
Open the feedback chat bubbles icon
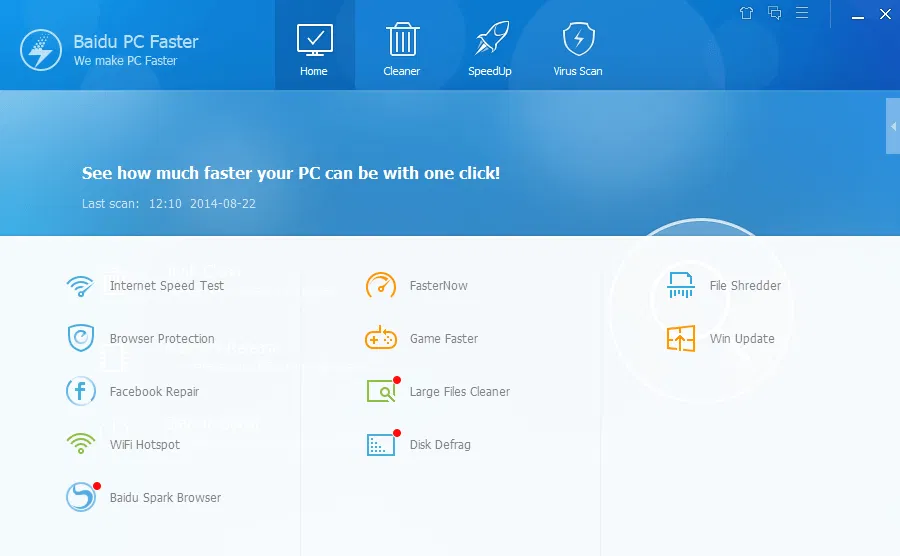tap(774, 13)
